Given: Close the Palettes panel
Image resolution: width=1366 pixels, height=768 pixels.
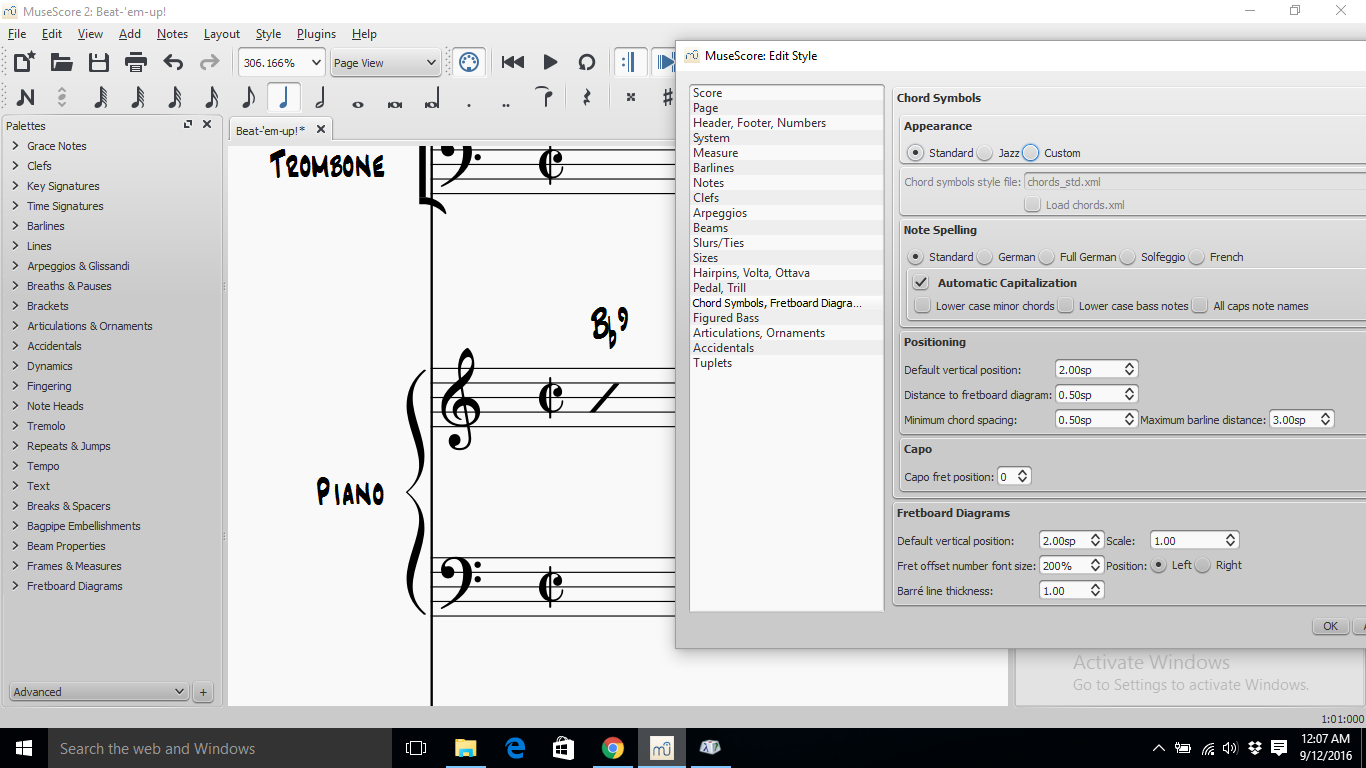Looking at the screenshot, I should (x=207, y=125).
